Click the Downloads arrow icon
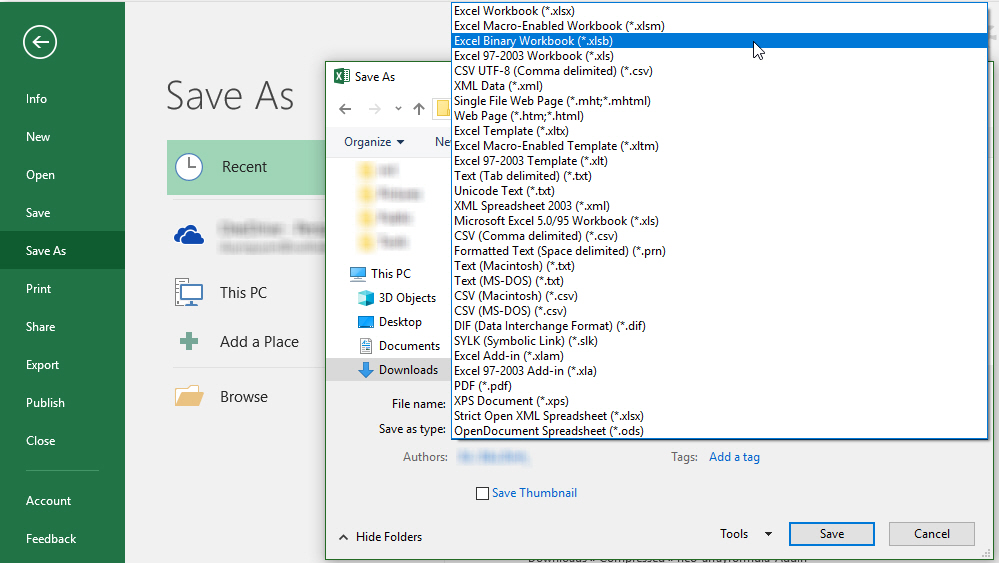 point(366,370)
